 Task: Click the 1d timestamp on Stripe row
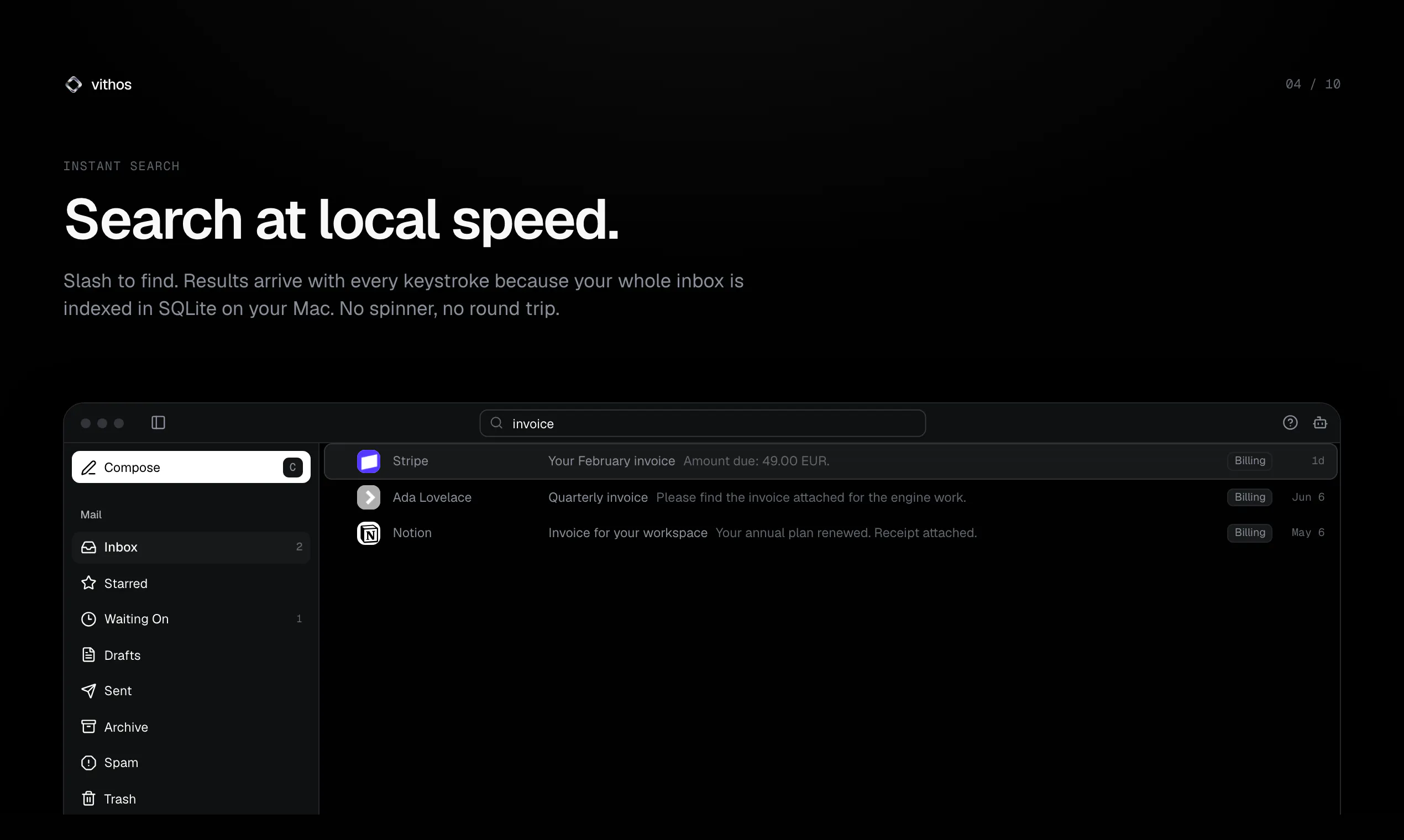tap(1317, 461)
